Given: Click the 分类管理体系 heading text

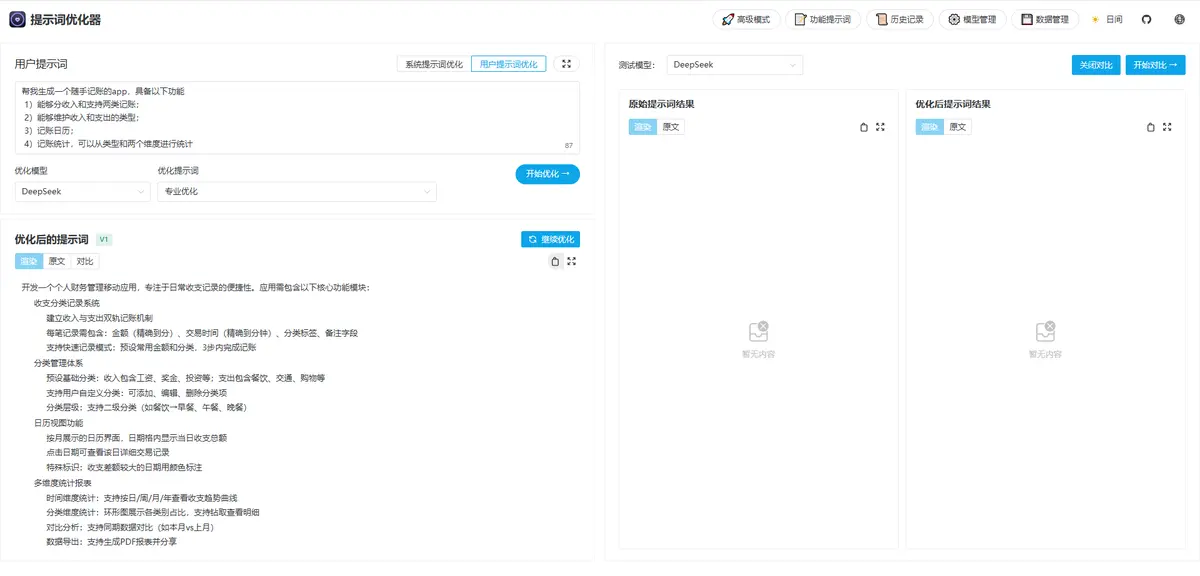Looking at the screenshot, I should point(59,363).
